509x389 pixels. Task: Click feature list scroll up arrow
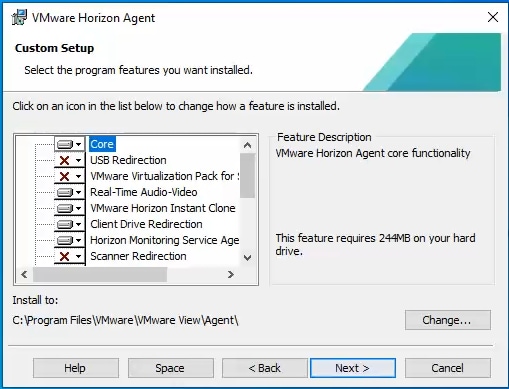point(247,145)
